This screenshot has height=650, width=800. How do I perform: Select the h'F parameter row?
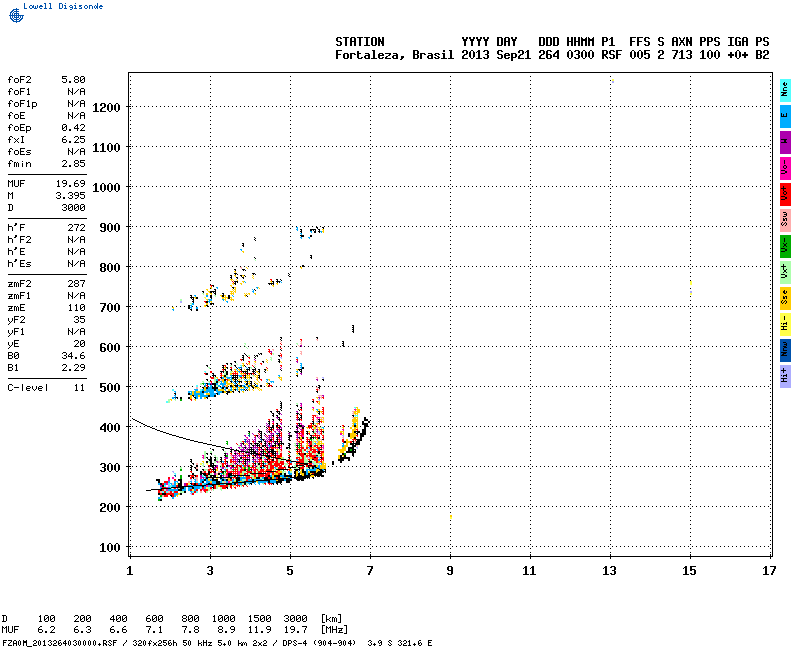point(45,227)
